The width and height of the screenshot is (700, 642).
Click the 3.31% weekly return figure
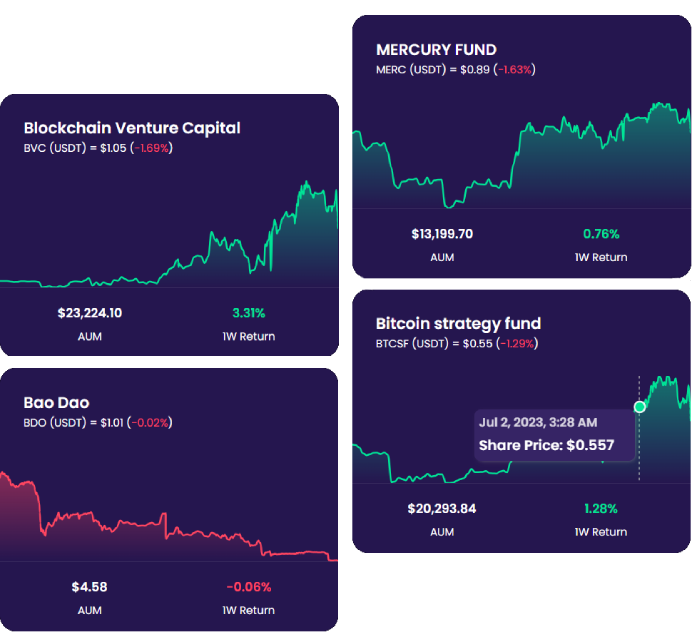click(x=248, y=313)
